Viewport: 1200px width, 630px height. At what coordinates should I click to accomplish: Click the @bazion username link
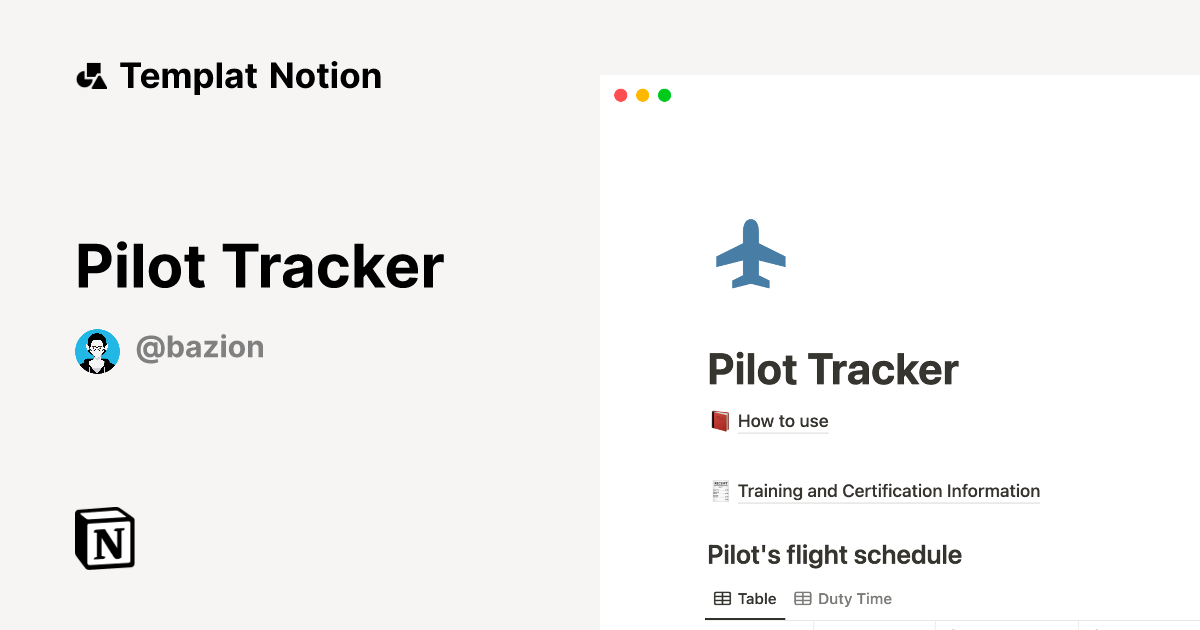click(x=200, y=347)
